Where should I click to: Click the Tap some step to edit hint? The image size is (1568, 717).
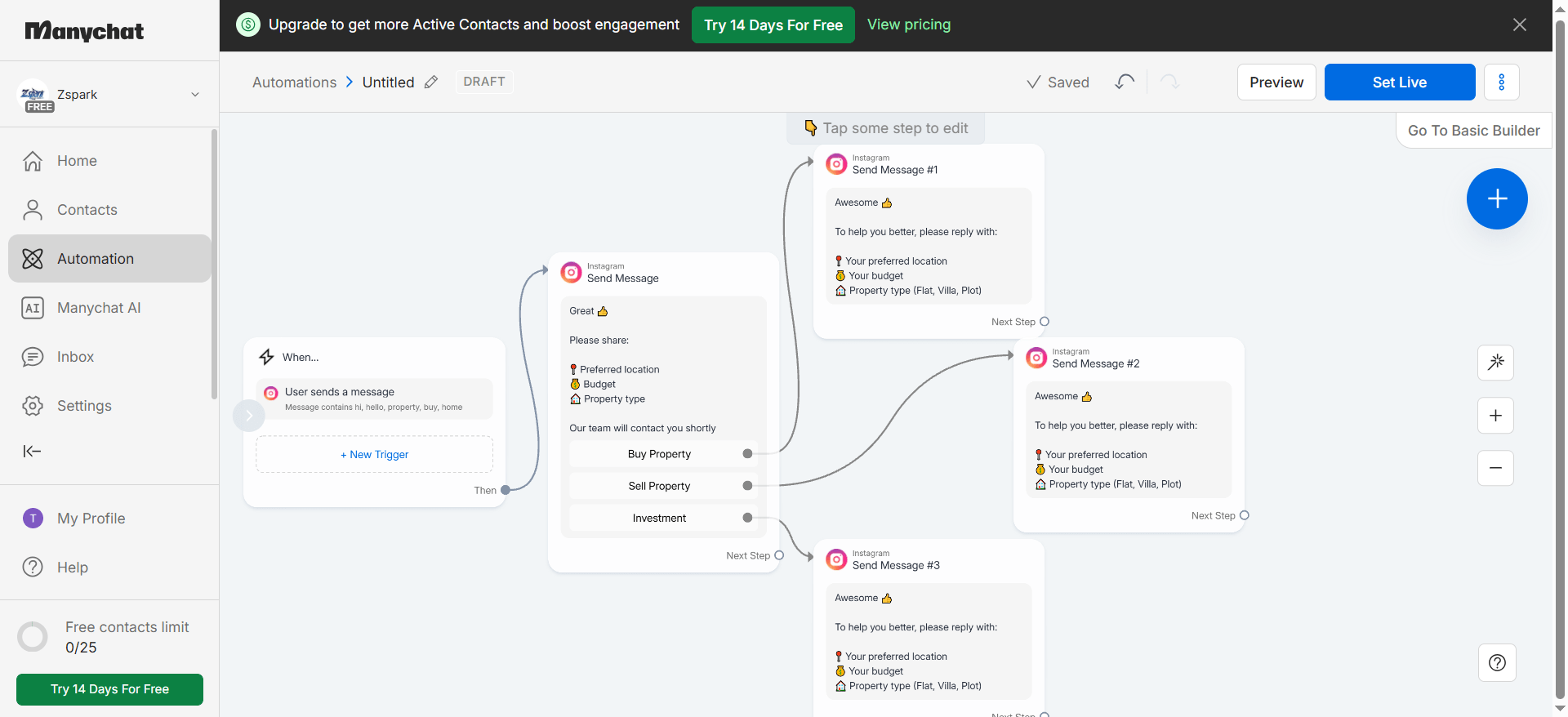point(886,128)
